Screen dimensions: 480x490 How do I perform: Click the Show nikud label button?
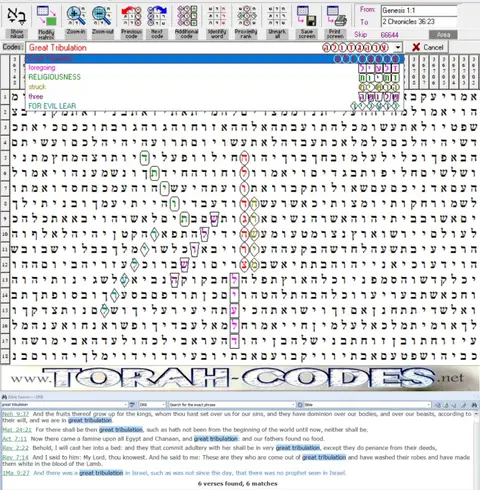pyautogui.click(x=17, y=34)
